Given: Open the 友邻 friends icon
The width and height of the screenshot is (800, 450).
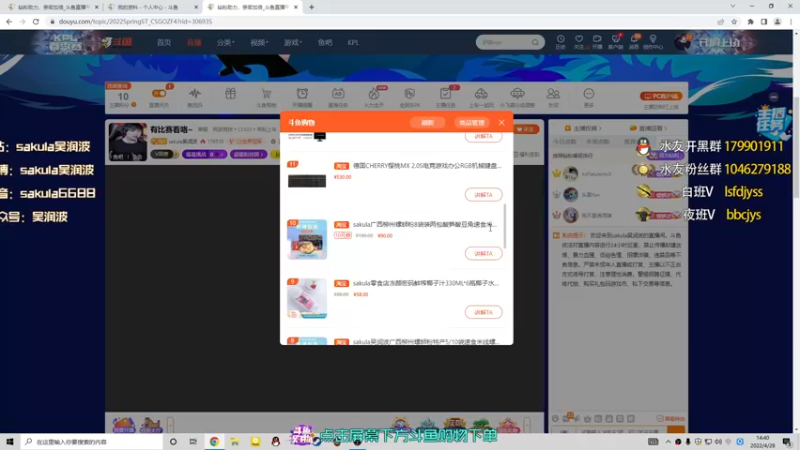Looking at the screenshot, I should pos(553,94).
